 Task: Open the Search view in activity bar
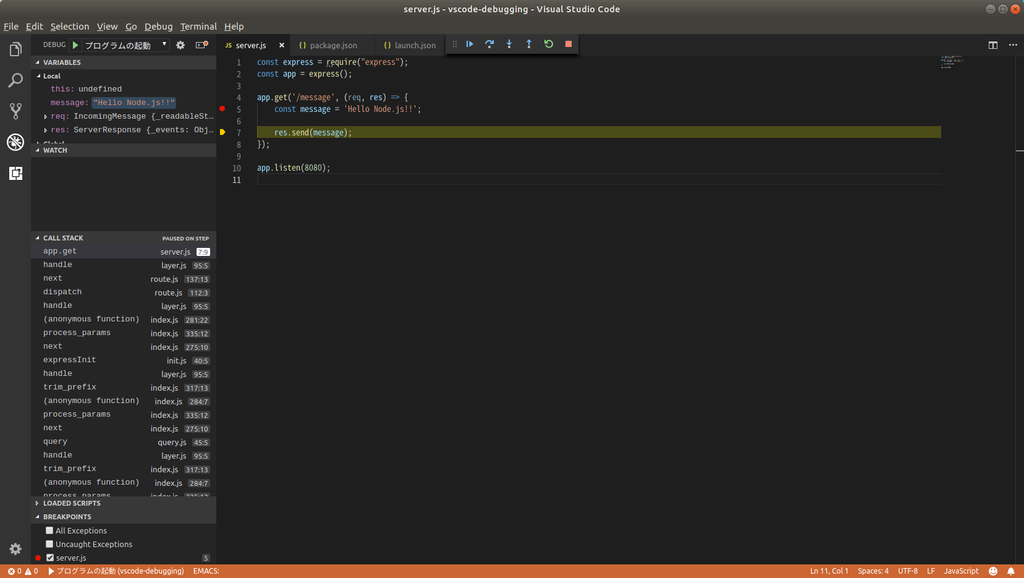pos(15,80)
